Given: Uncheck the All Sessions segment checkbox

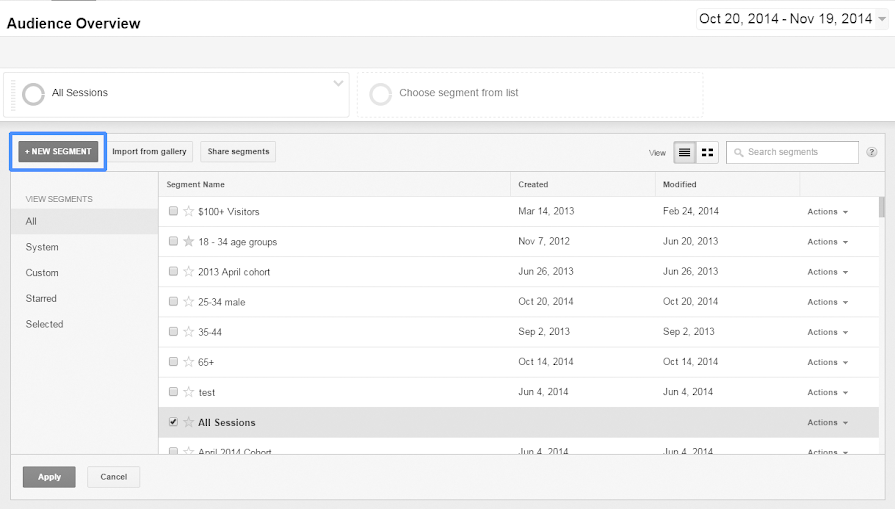Looking at the screenshot, I should tap(173, 422).
